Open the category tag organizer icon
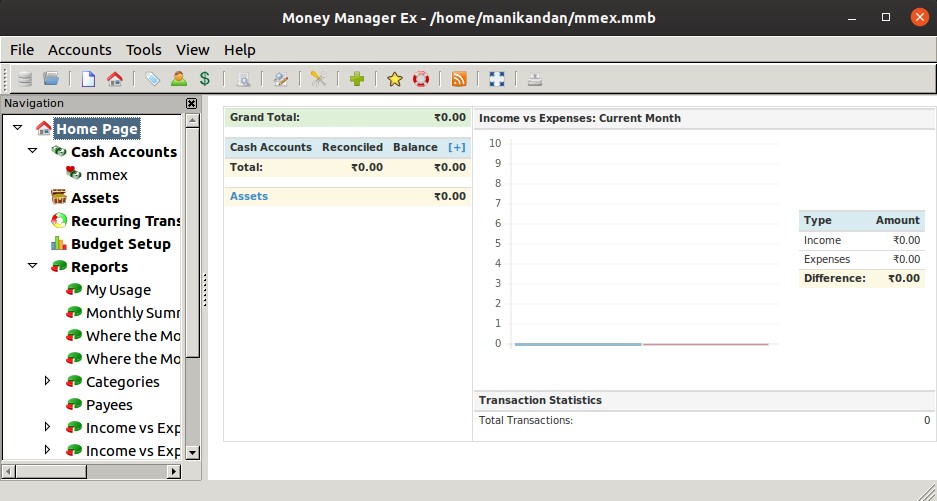937x501 pixels. 152,78
